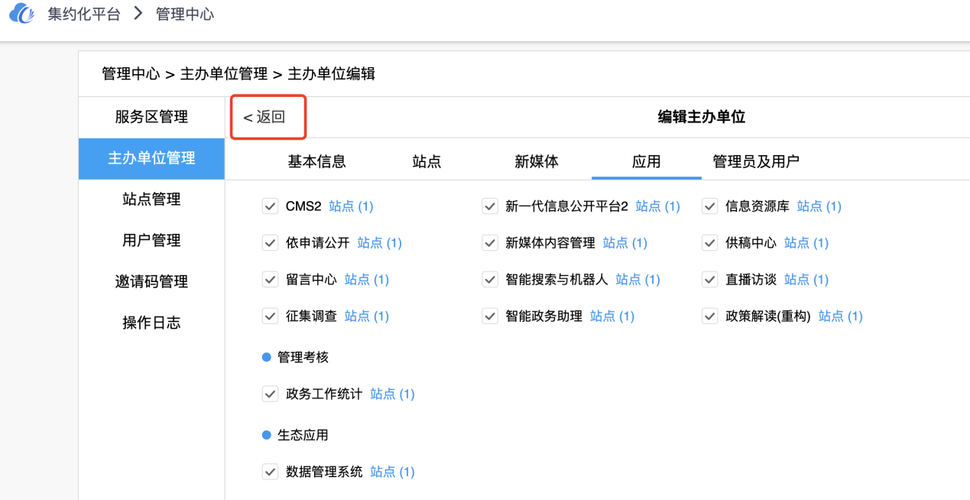Toggle the 政策解读(重构) checkbox
The image size is (970, 500).
pos(710,316)
